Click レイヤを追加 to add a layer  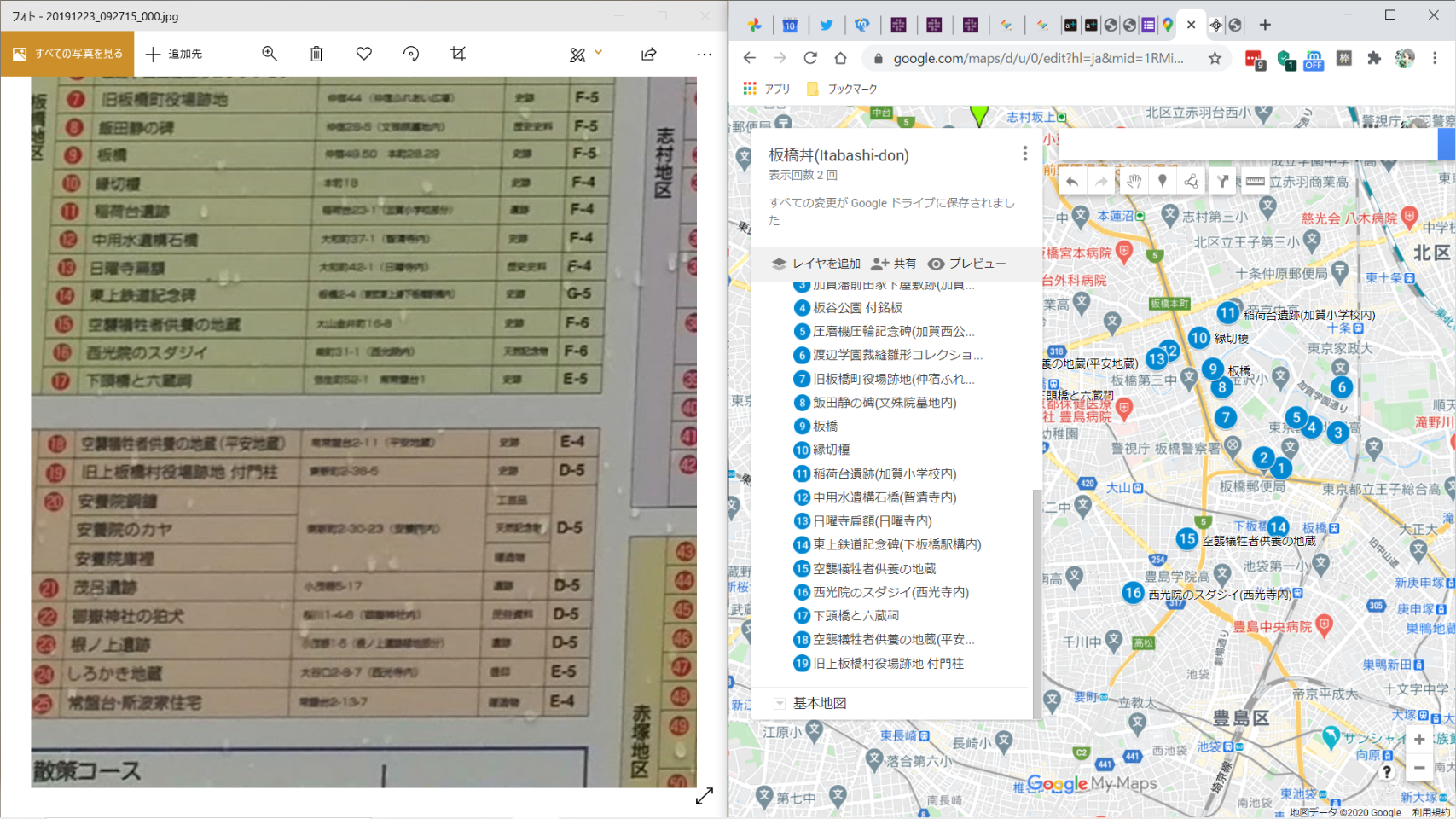coord(816,264)
